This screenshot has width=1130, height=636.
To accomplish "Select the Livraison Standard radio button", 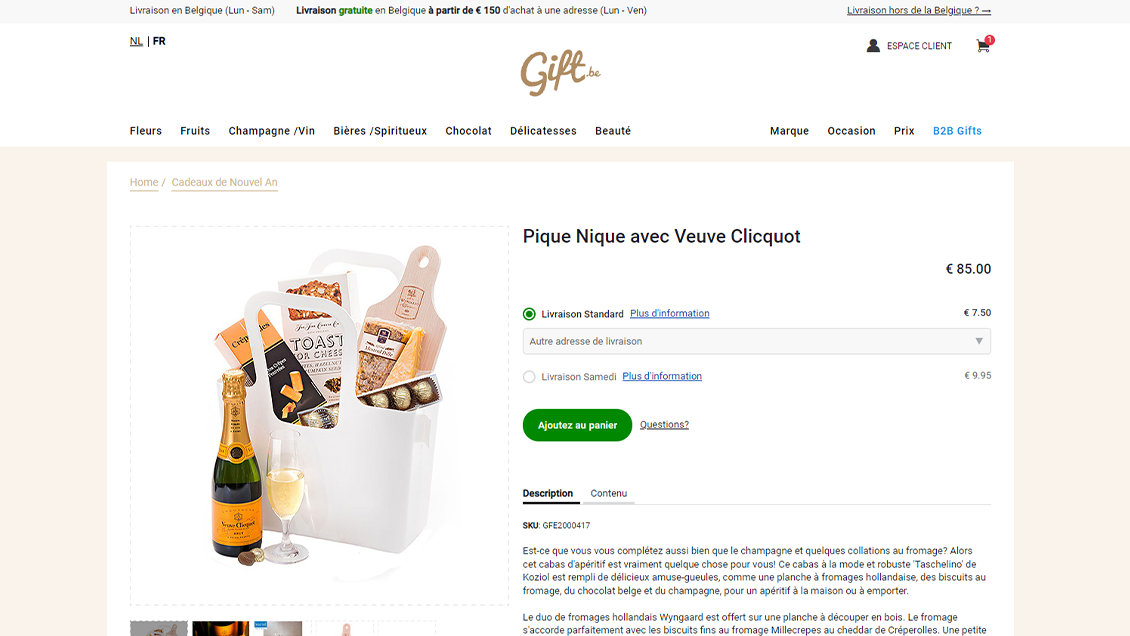I will [529, 314].
